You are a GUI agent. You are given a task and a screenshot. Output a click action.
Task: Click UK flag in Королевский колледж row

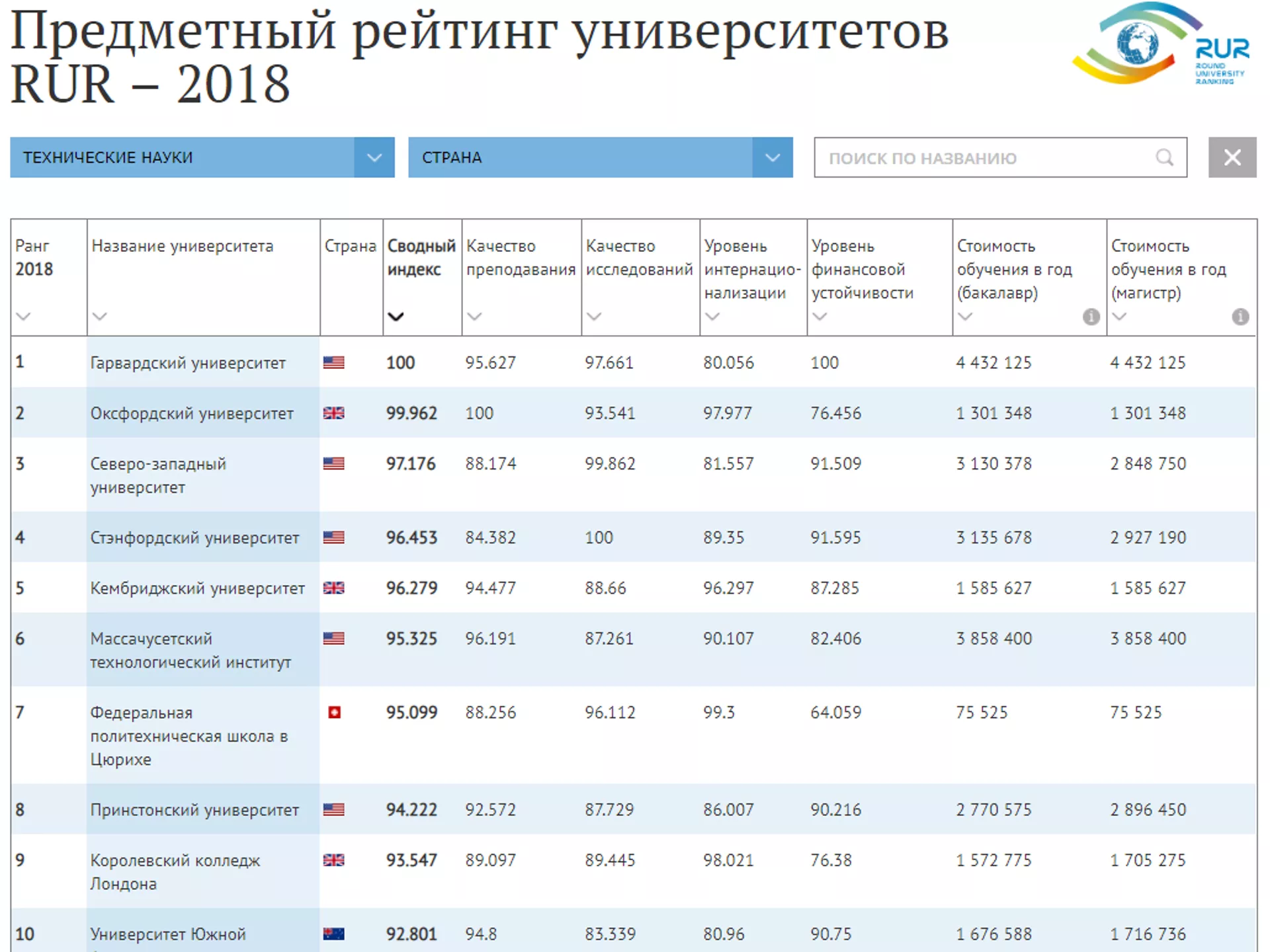[x=333, y=860]
